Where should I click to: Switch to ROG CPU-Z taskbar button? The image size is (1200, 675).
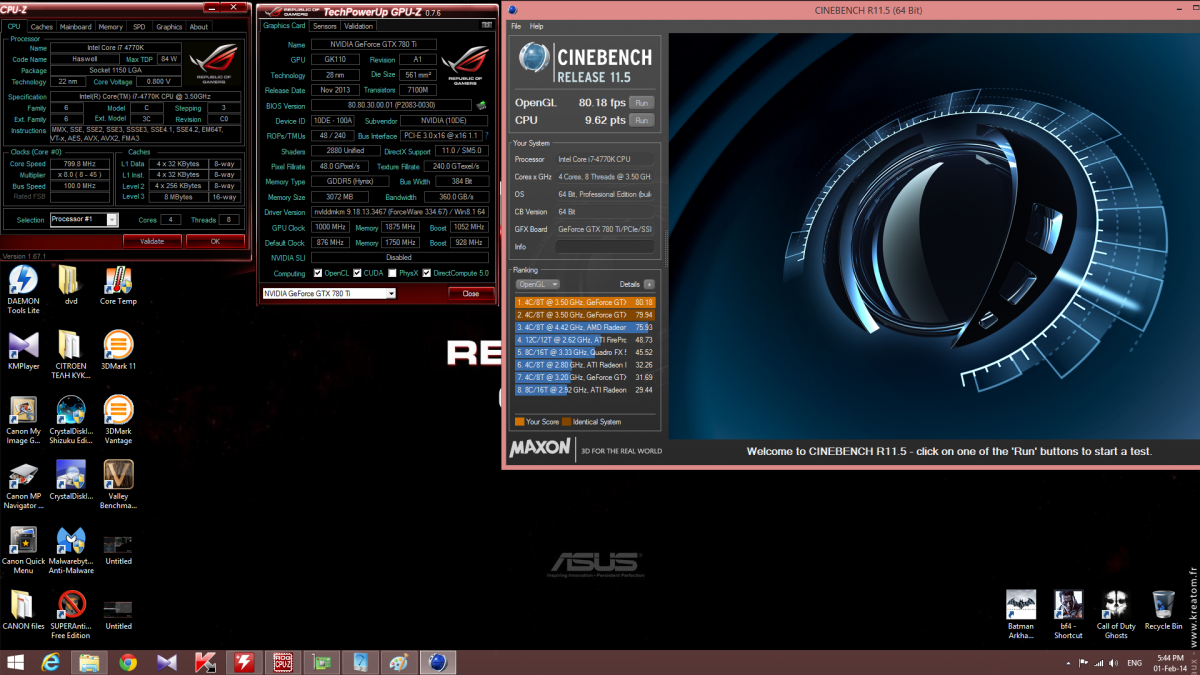tap(282, 662)
